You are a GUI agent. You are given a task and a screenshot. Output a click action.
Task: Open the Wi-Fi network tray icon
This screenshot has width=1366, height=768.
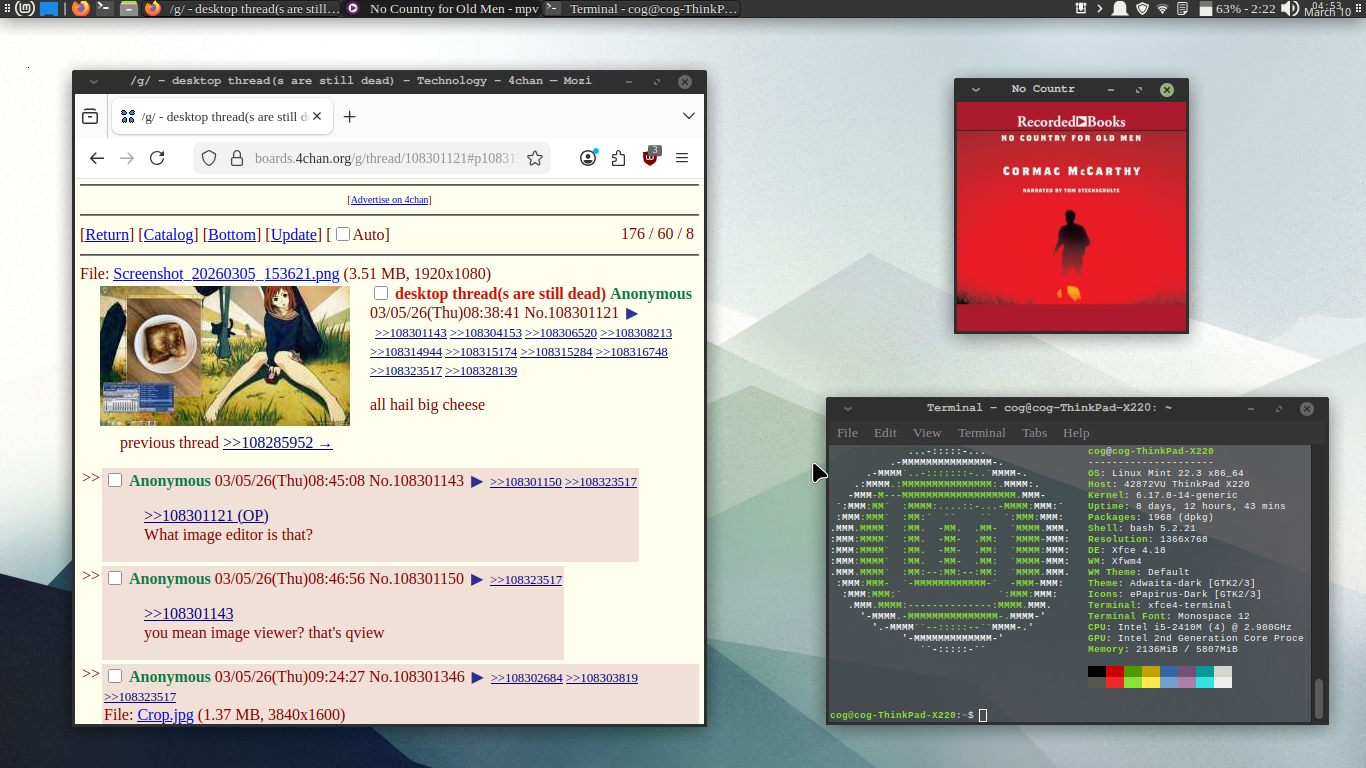coord(1162,9)
